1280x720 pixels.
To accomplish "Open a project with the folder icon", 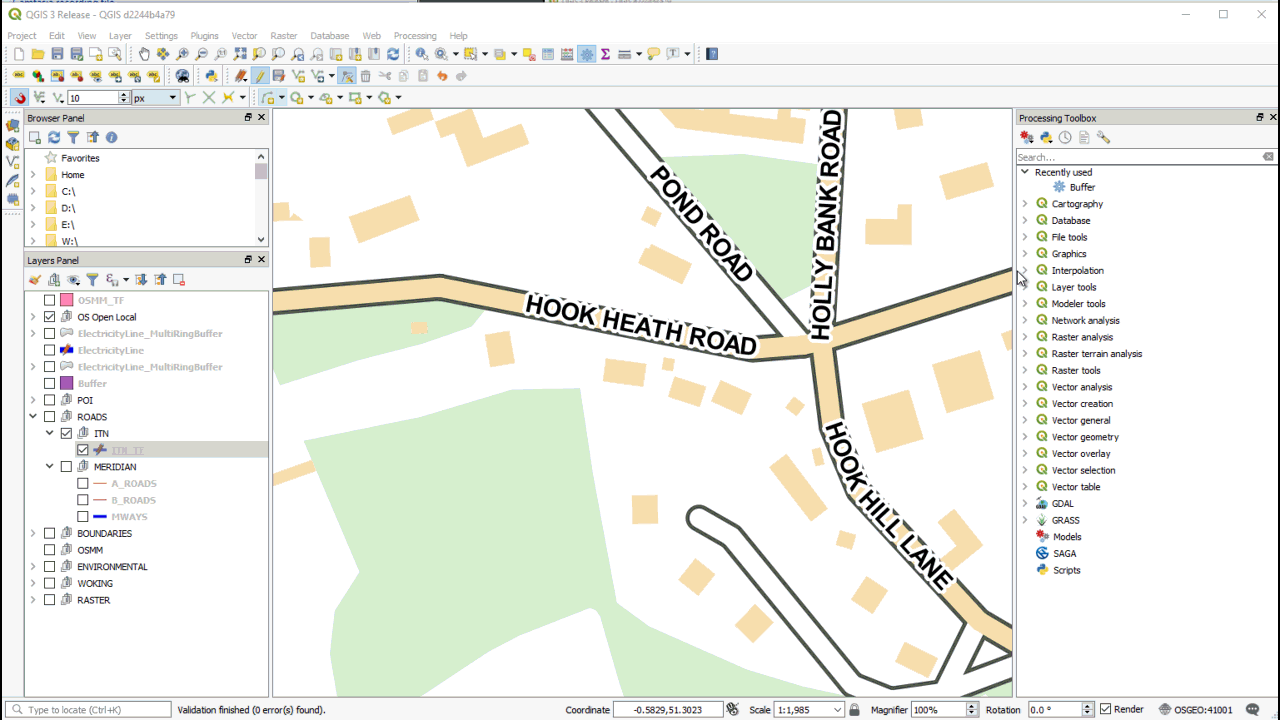I will (x=37, y=54).
